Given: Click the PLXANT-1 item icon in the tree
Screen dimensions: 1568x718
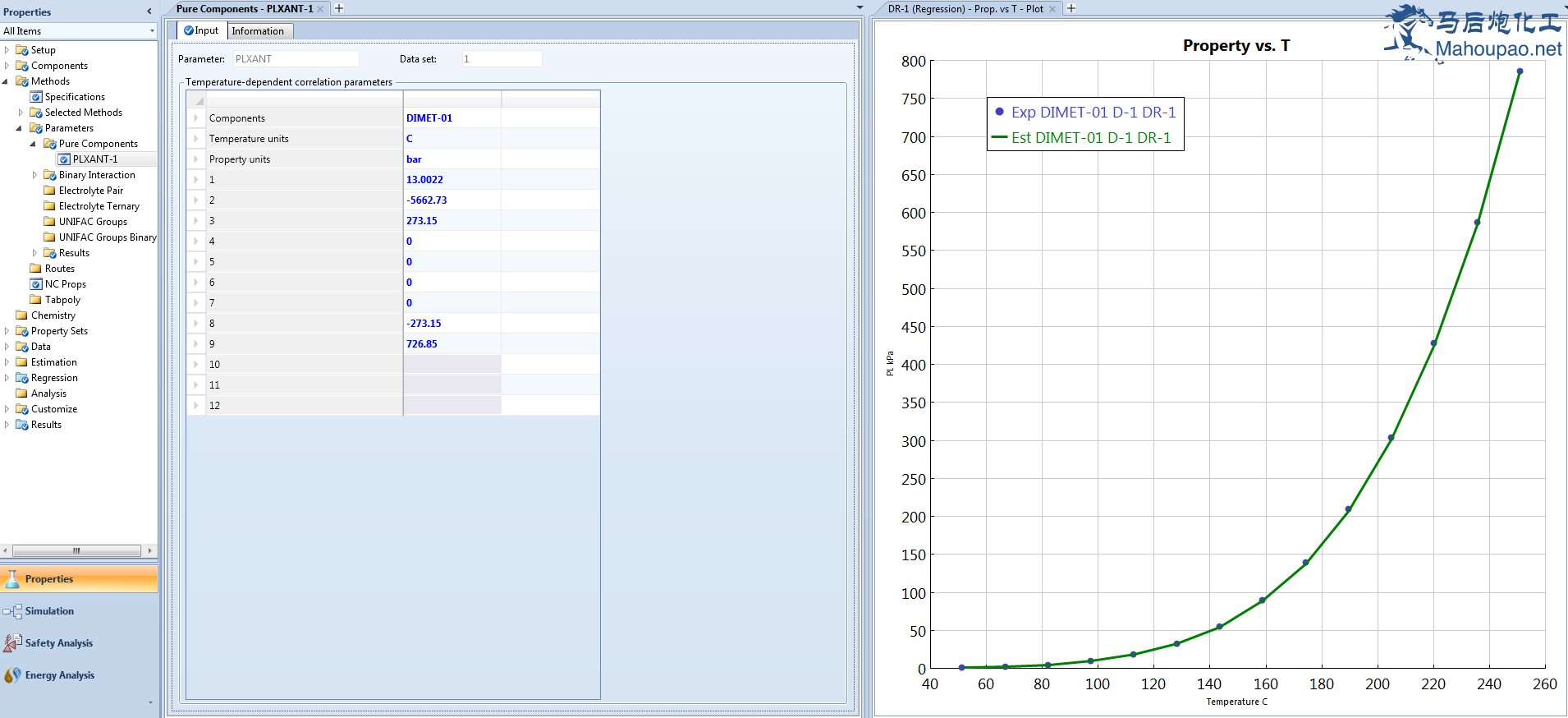Looking at the screenshot, I should (x=64, y=159).
